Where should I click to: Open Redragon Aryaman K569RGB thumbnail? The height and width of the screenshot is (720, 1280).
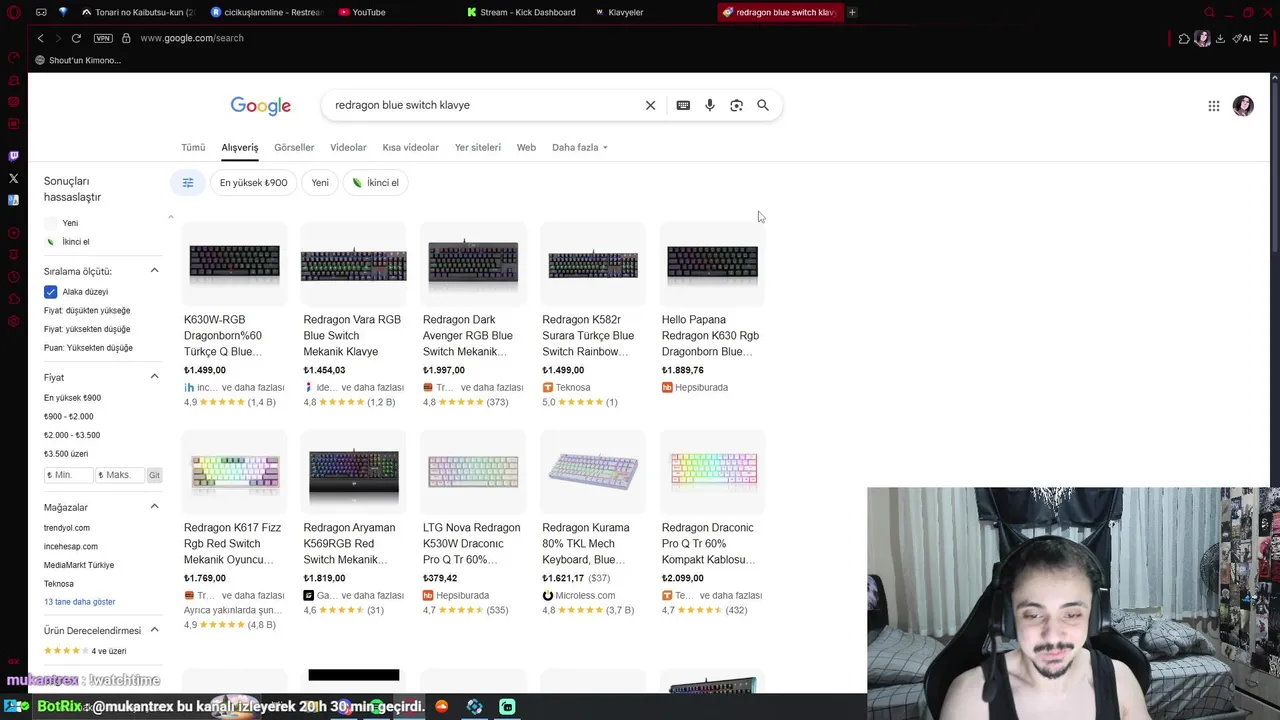pyautogui.click(x=354, y=471)
